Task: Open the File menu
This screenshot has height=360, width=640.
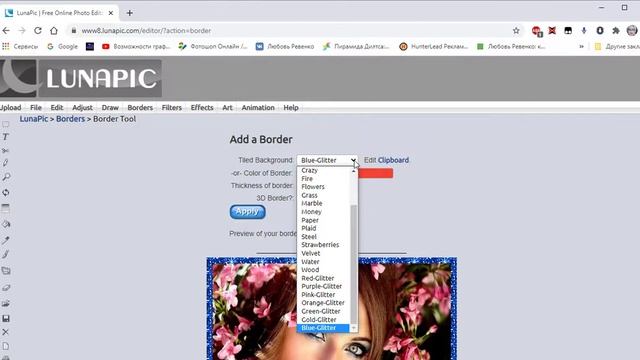Action: point(36,108)
